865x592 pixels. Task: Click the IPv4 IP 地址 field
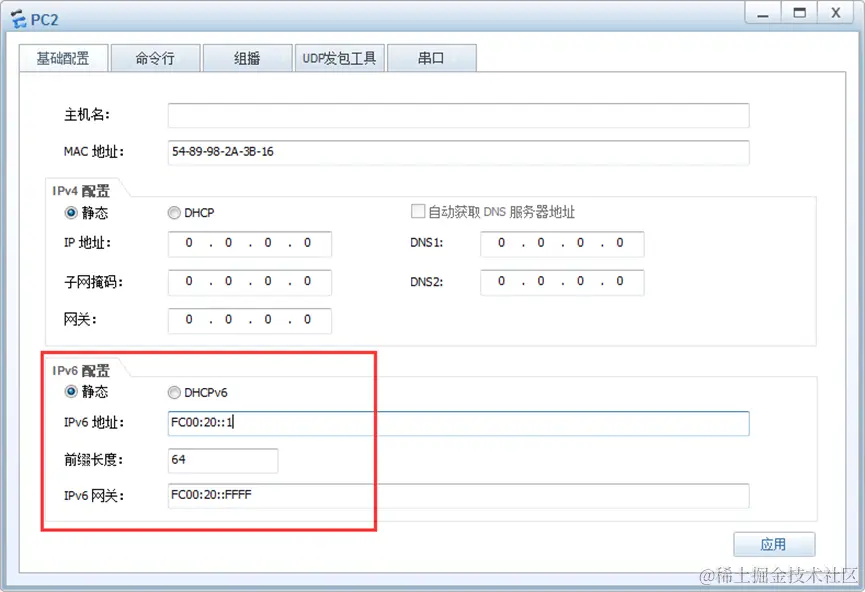[249, 243]
